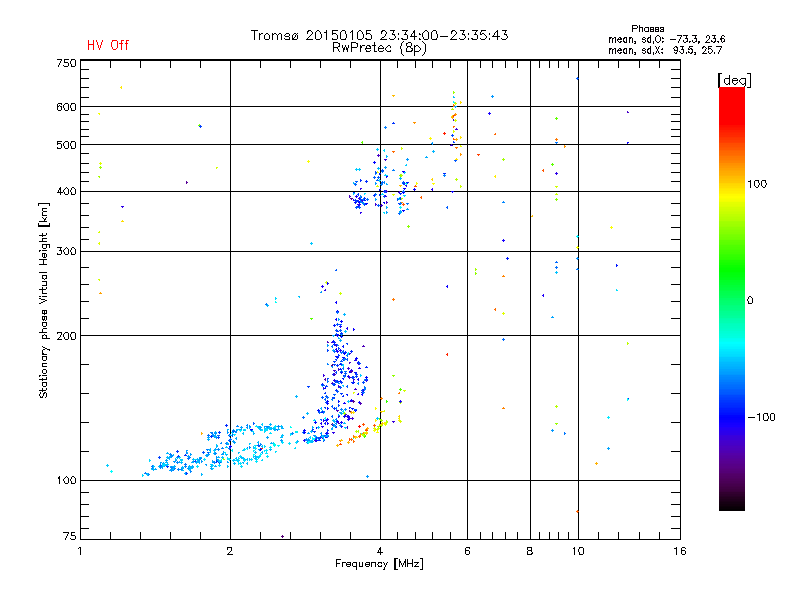Click the '[deg]' colorbar unit label
Viewport: 800px width, 600px height.
[x=735, y=81]
